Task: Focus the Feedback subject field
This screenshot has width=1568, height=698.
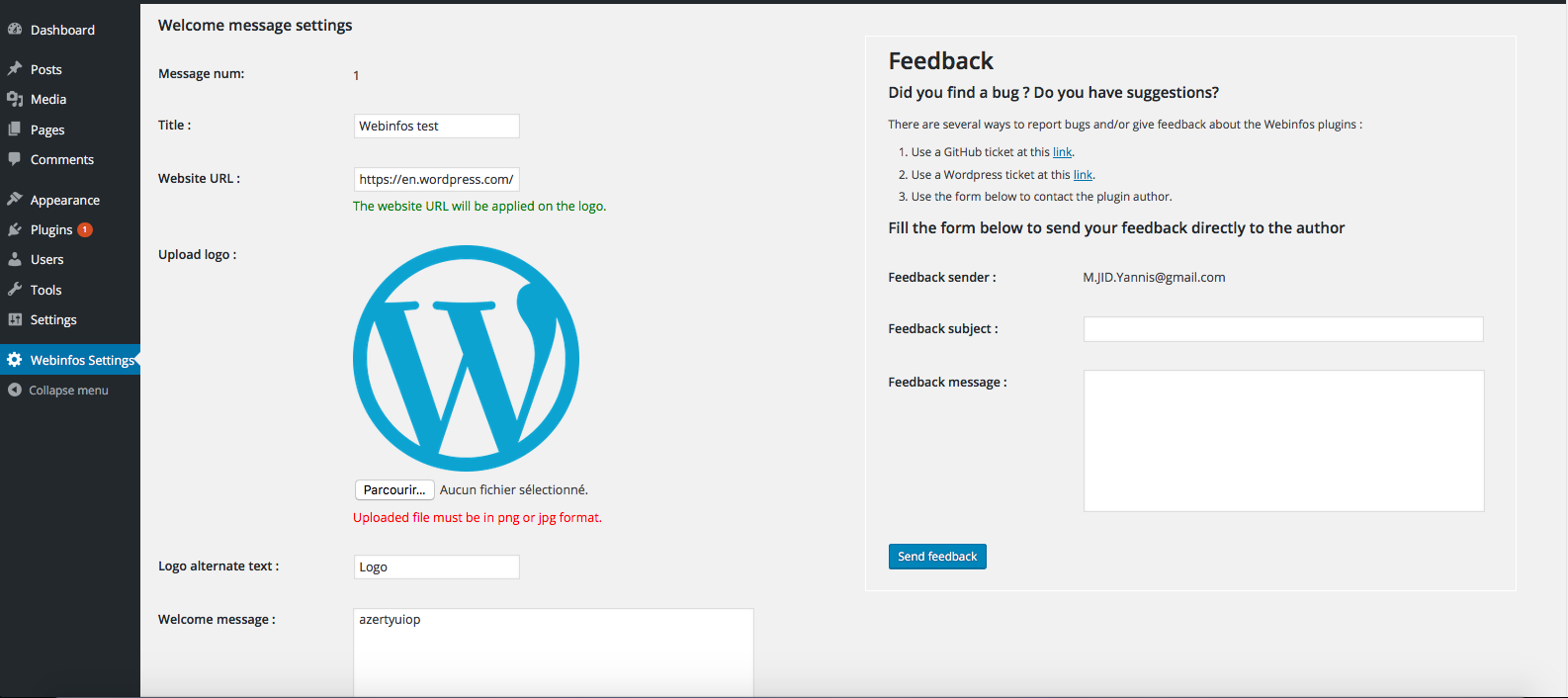Action: click(1283, 329)
